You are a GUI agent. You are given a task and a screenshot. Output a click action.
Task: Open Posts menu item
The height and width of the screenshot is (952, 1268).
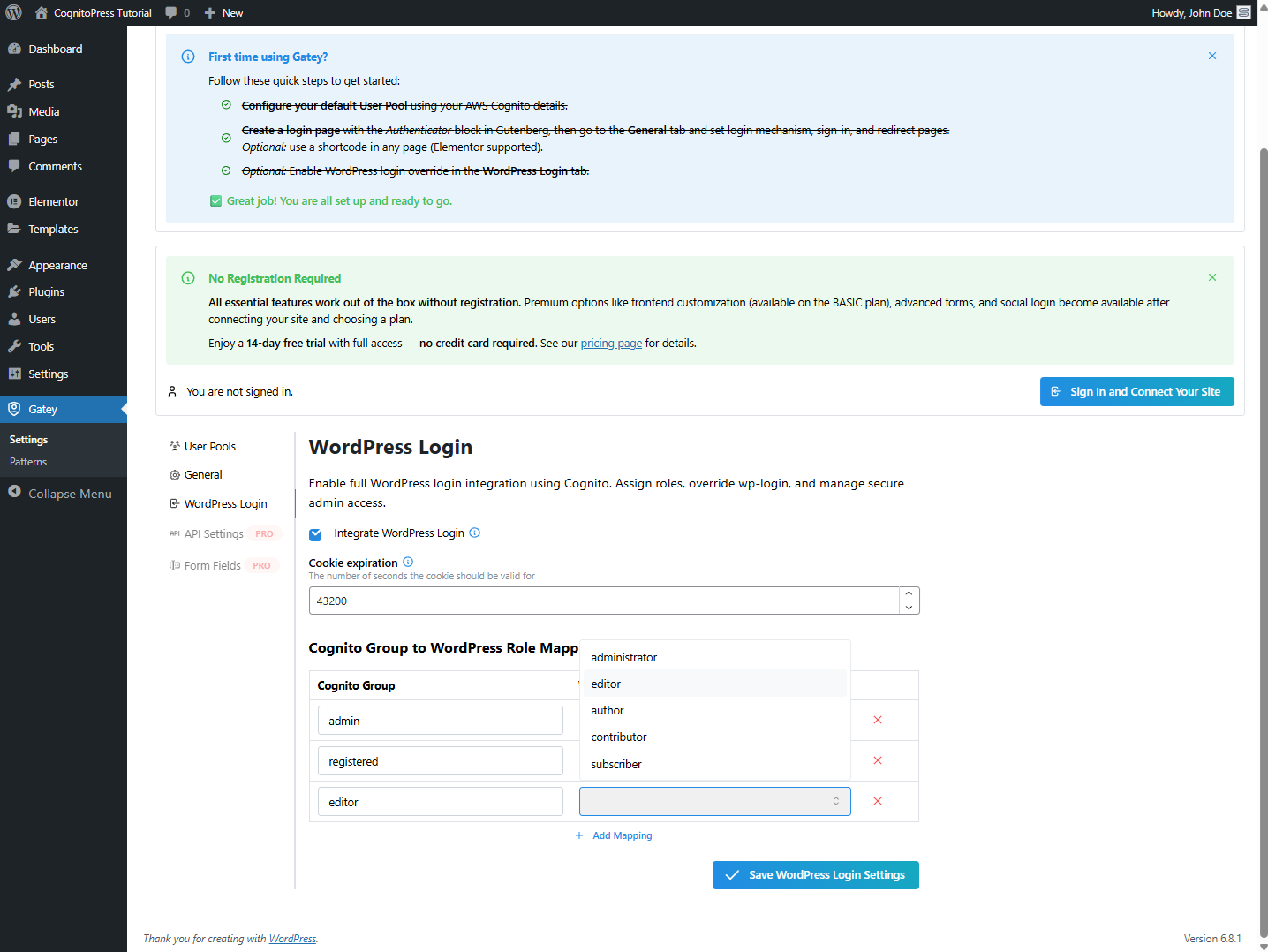click(x=64, y=84)
